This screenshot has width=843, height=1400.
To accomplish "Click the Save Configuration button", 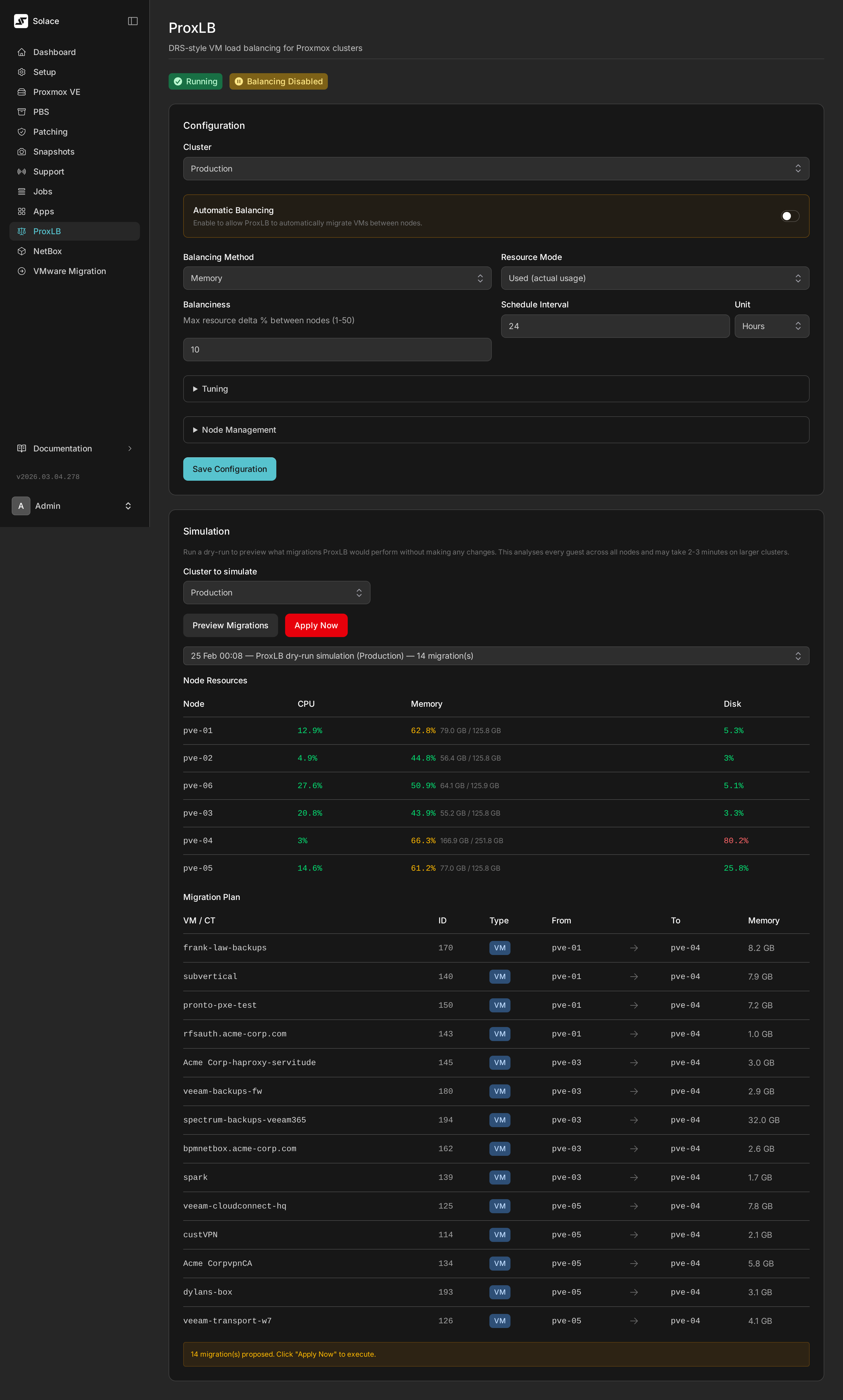I will pos(229,469).
